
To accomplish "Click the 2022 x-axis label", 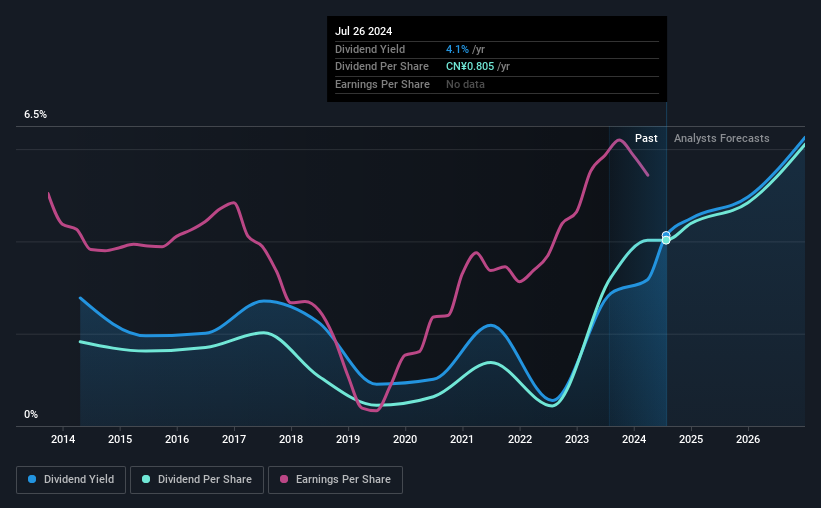I will [520, 439].
